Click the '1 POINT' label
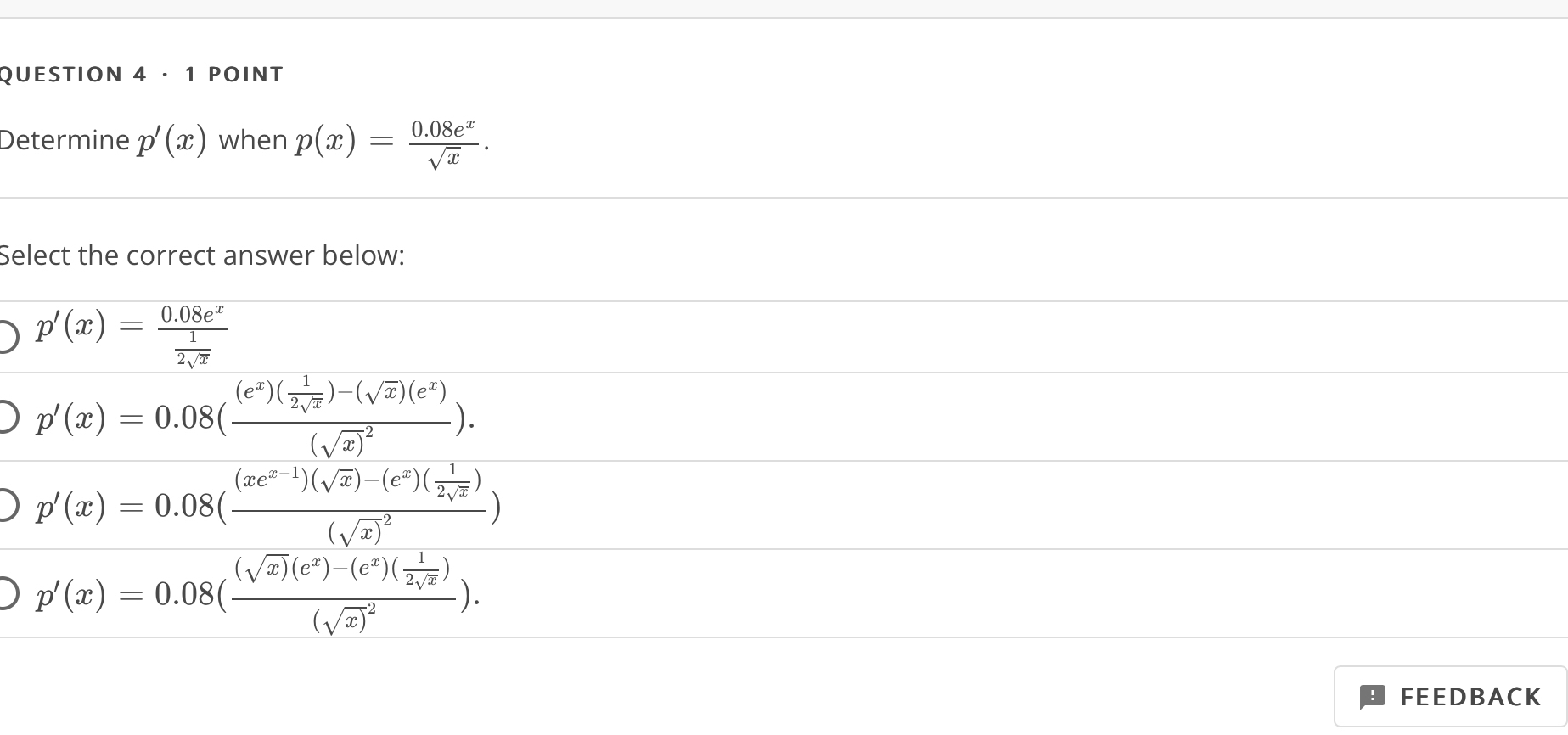 231,74
